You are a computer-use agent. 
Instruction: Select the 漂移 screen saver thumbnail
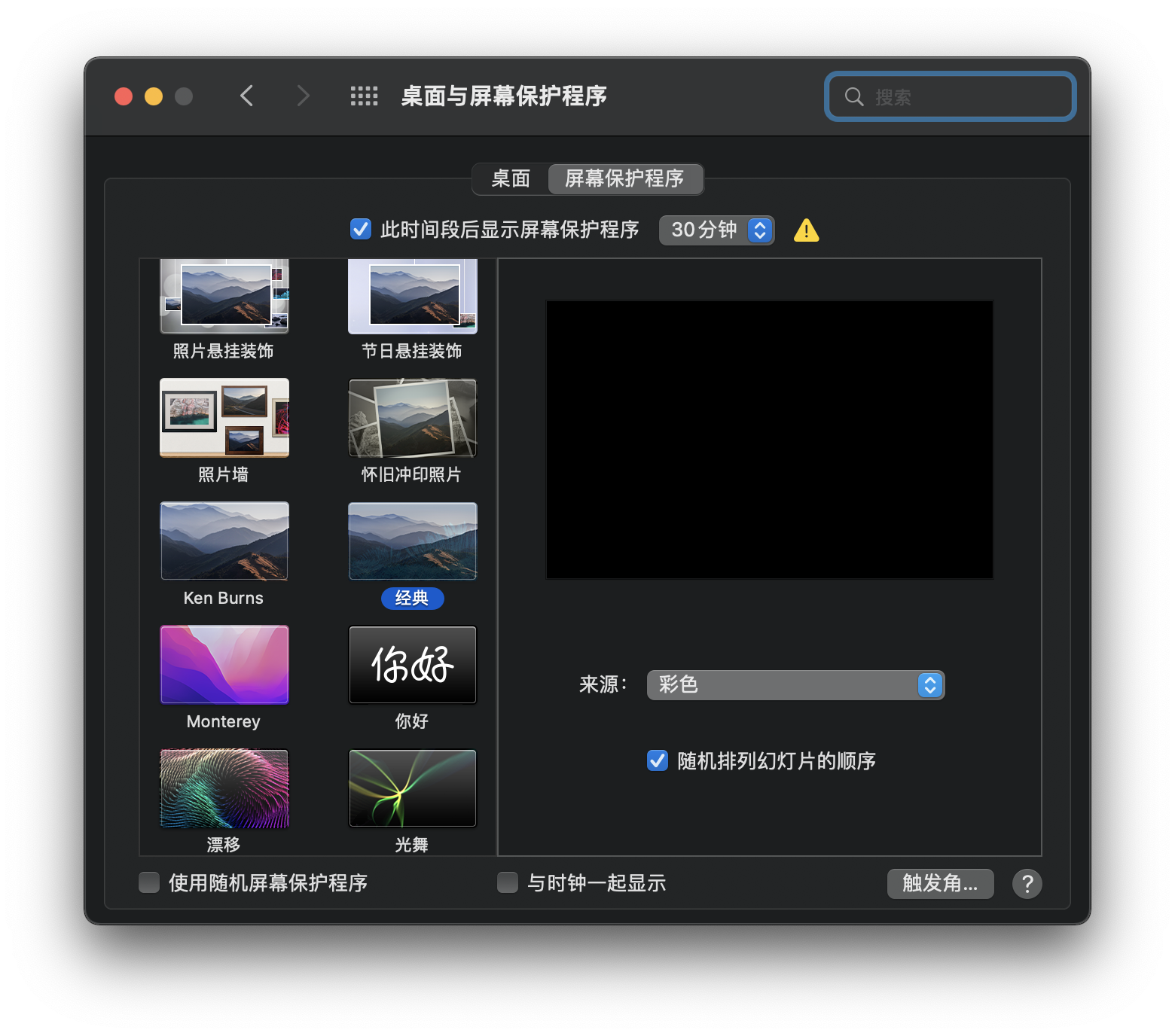tap(224, 788)
